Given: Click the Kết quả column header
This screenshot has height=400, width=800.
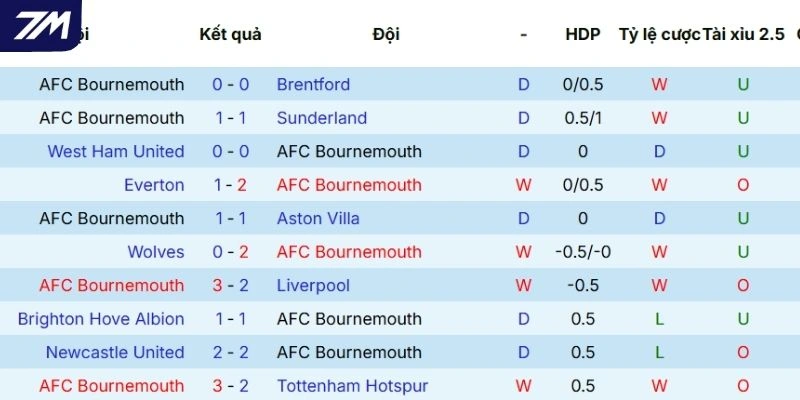Looking at the screenshot, I should [x=230, y=34].
